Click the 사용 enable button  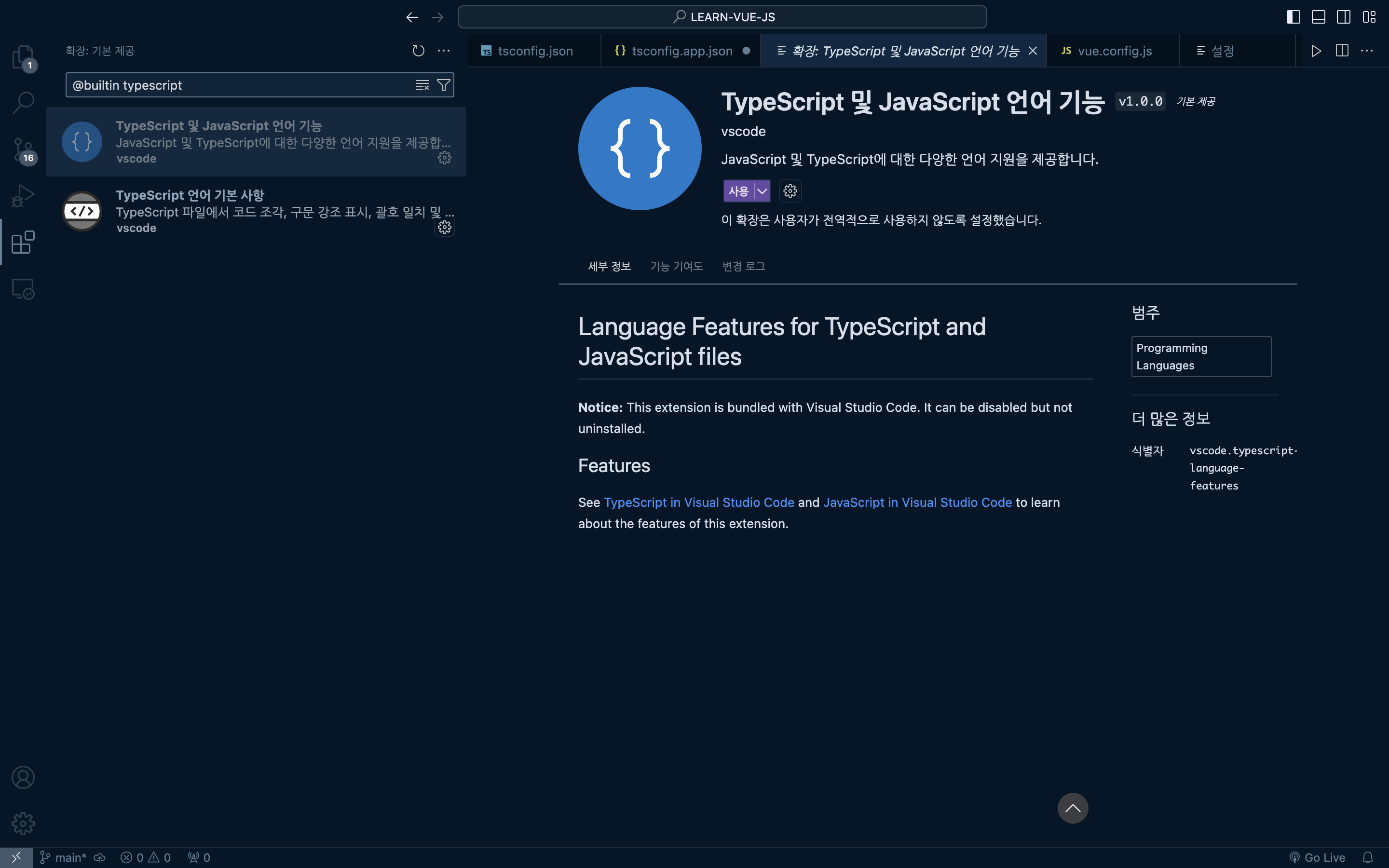click(738, 191)
